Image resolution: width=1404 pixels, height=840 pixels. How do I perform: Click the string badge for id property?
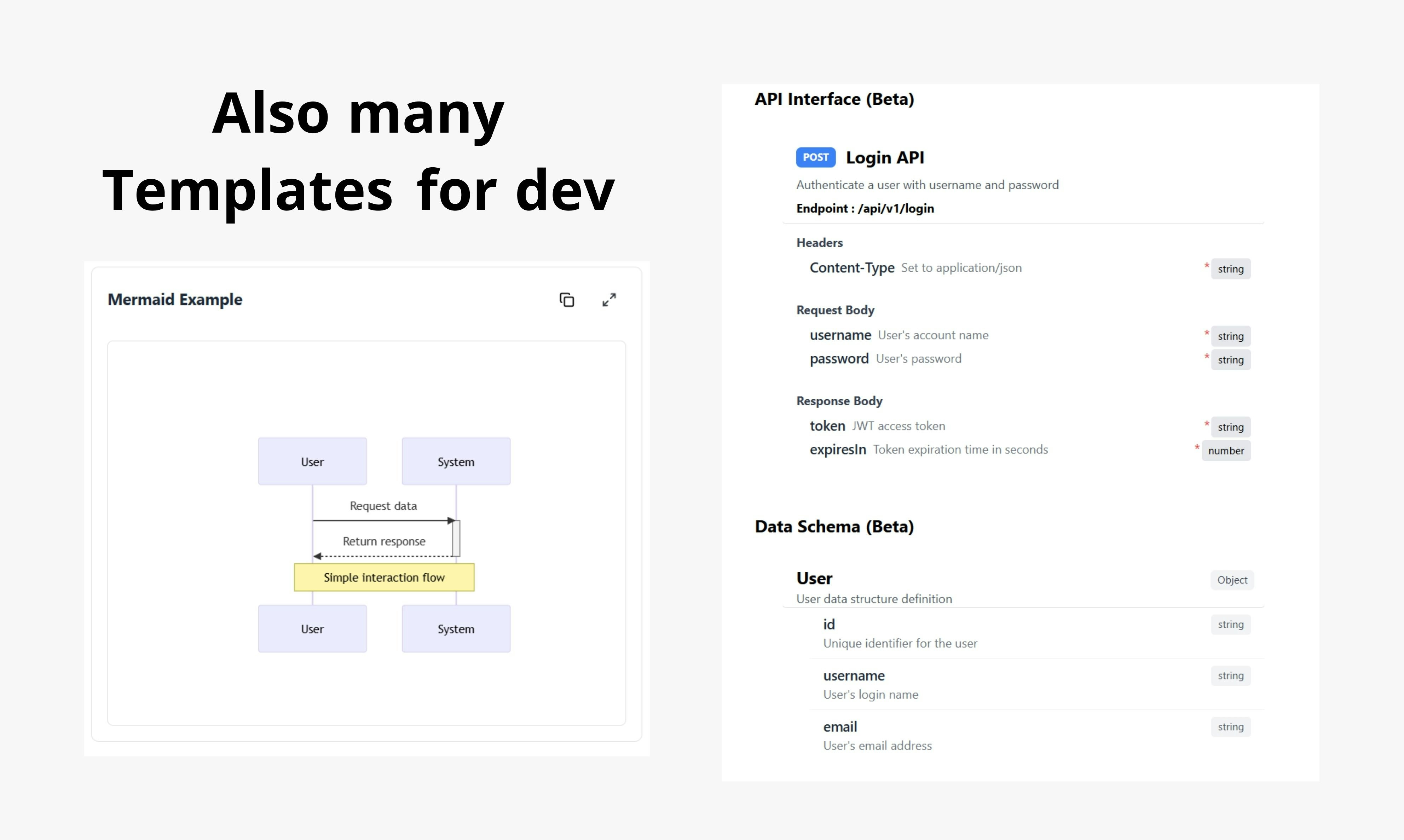point(1231,625)
